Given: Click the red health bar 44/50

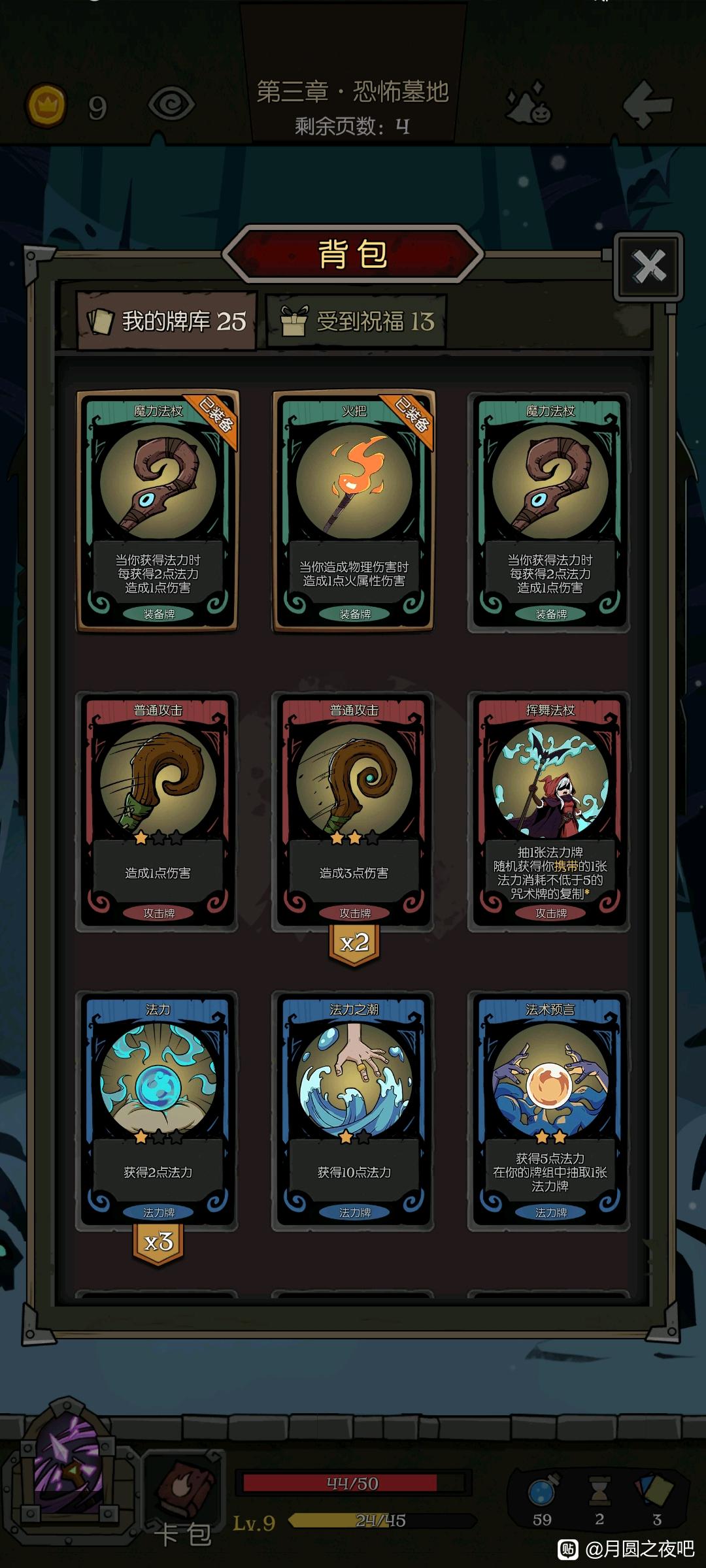Looking at the screenshot, I should tap(353, 1483).
